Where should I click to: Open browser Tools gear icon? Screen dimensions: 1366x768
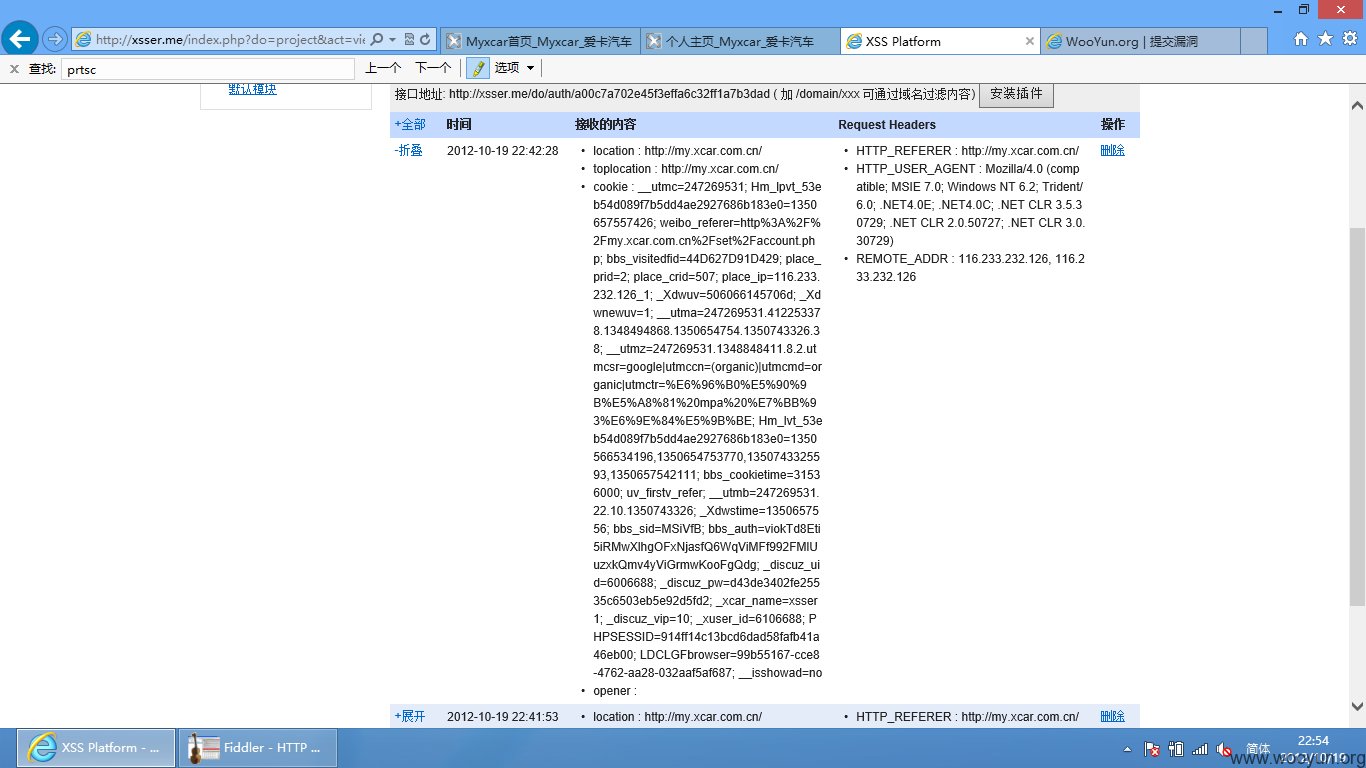[1349, 39]
